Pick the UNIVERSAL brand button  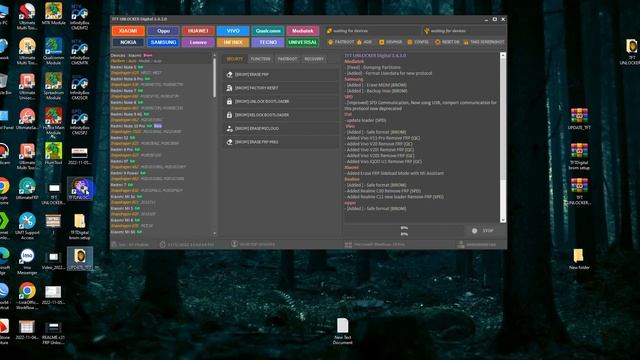pos(303,42)
